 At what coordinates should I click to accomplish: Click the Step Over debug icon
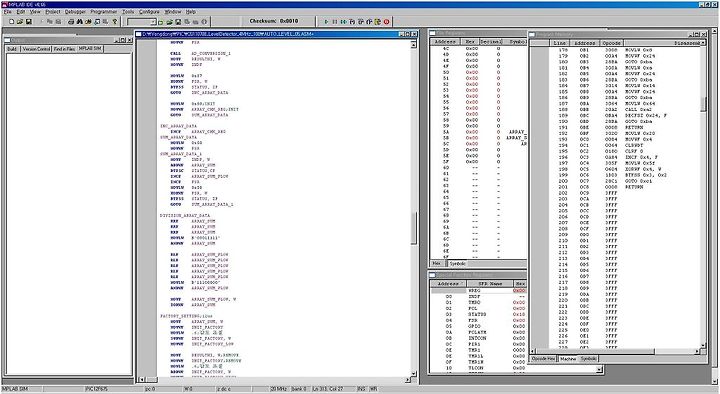pyautogui.click(x=360, y=22)
